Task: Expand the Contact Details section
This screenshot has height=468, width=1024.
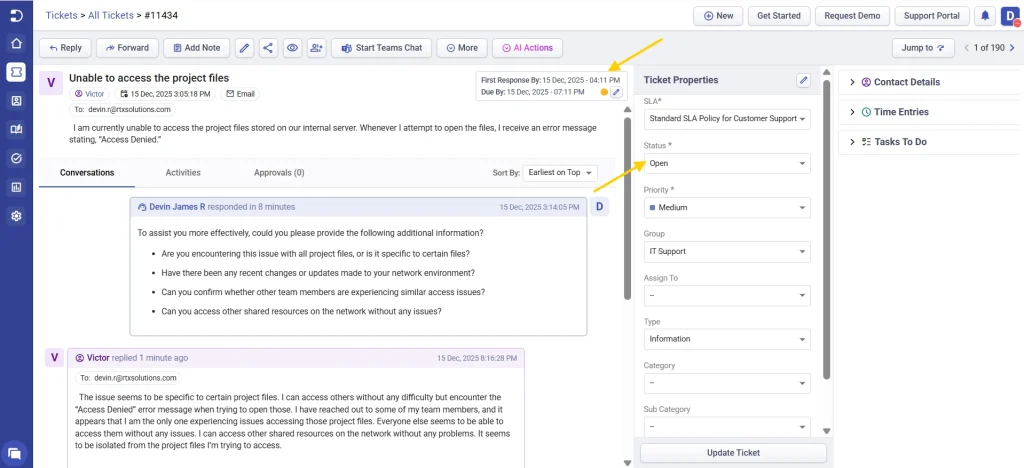Action: [x=931, y=82]
